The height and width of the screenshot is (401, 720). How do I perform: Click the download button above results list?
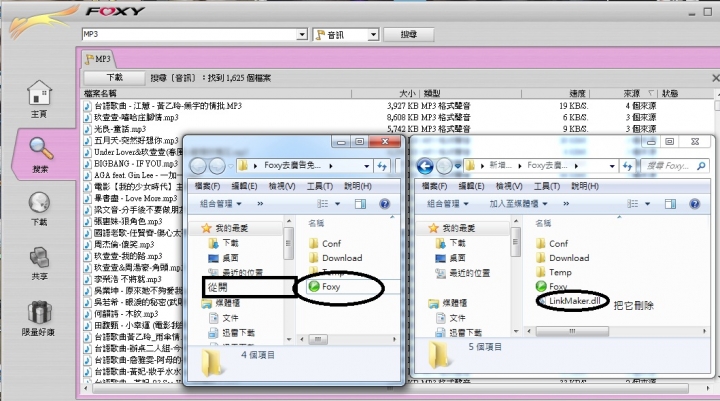(114, 78)
